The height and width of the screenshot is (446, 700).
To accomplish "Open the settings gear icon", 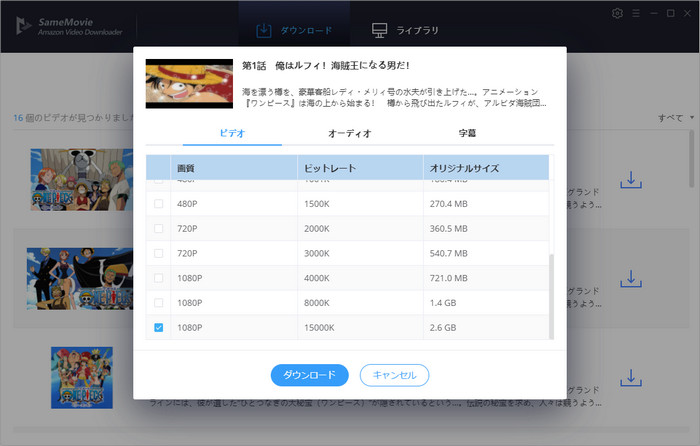I will [x=617, y=13].
